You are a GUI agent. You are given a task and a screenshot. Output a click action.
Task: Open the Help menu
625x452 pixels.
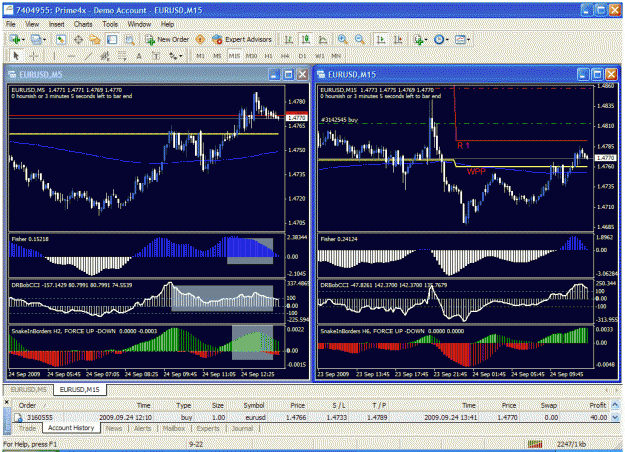tap(167, 24)
